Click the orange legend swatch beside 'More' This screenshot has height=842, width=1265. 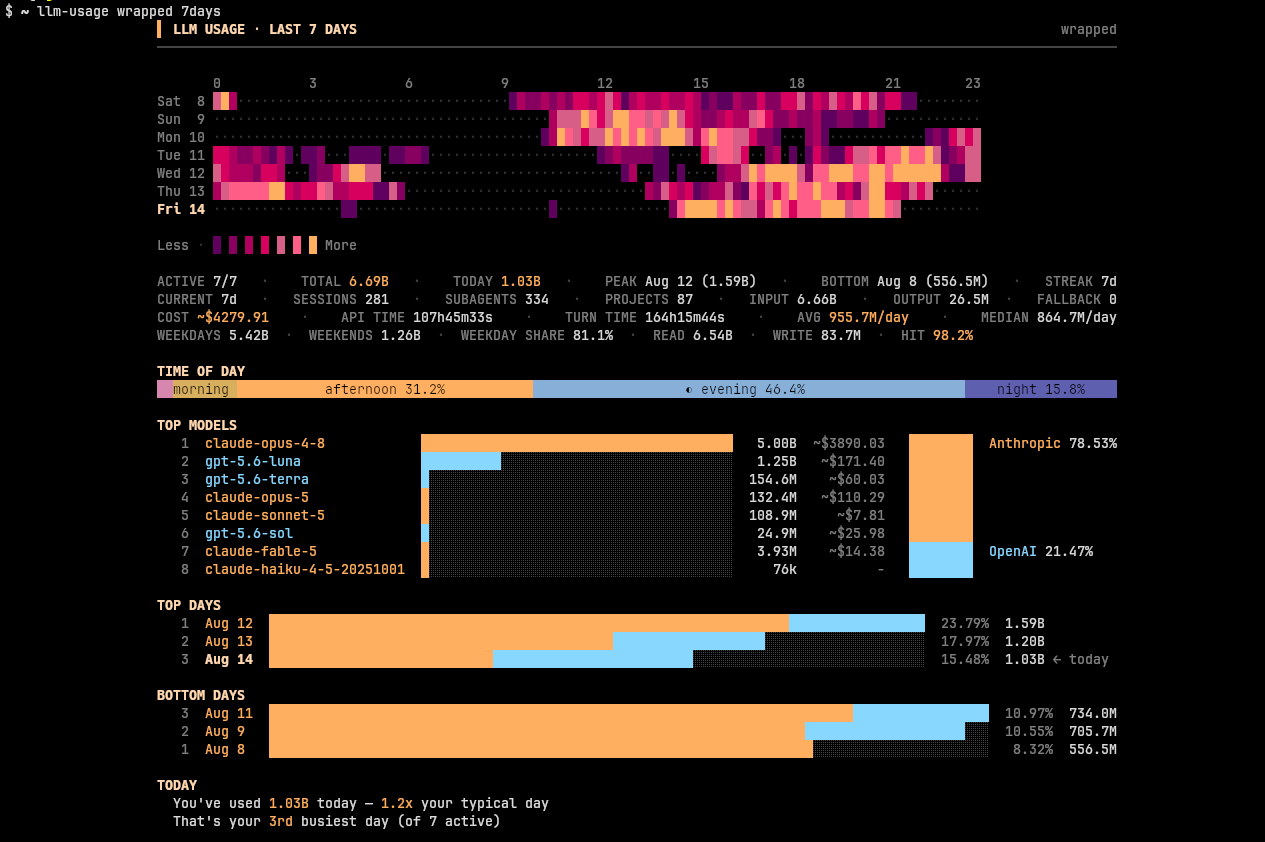point(313,245)
